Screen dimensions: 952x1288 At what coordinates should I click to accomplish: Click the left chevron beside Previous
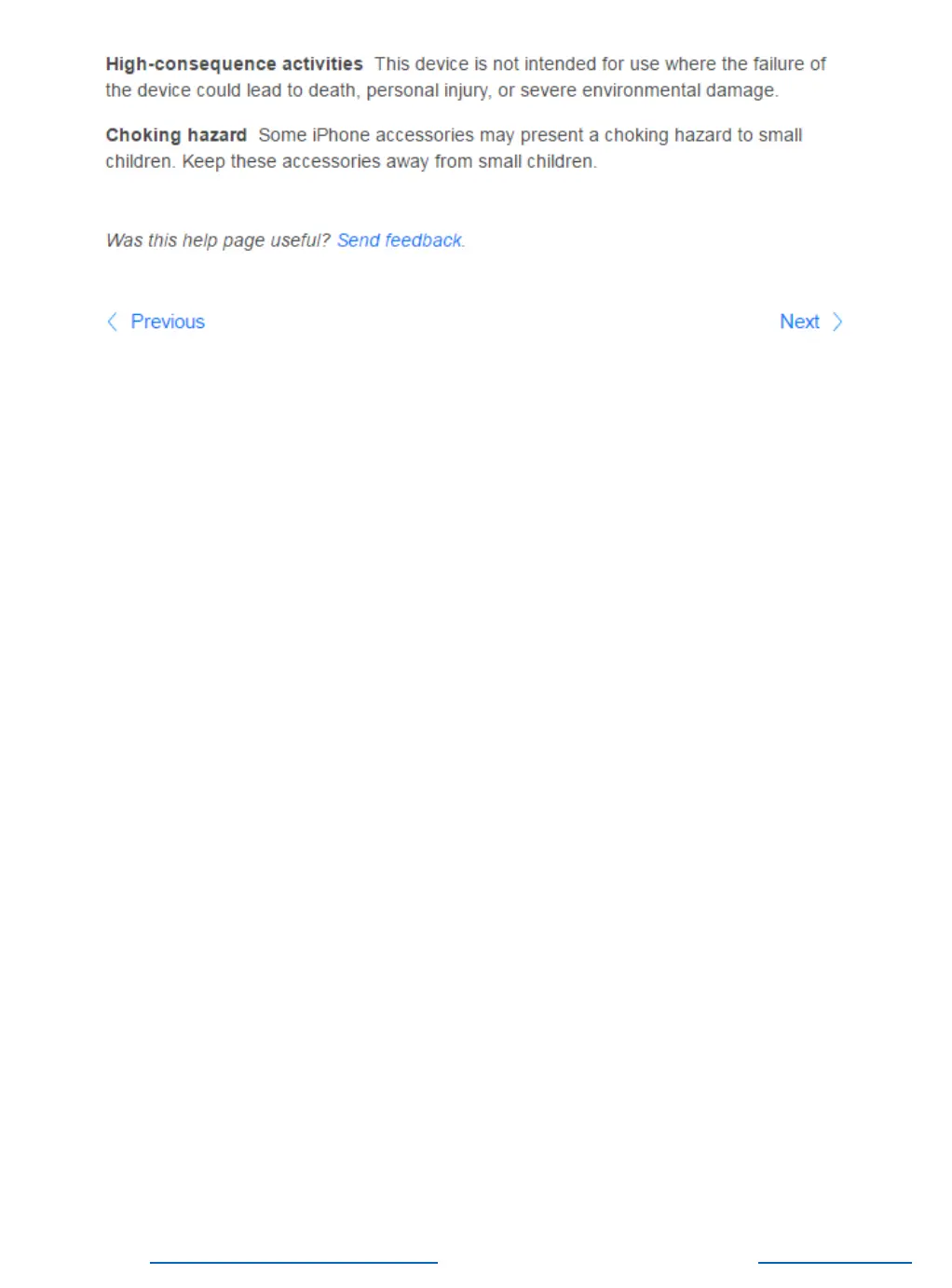[112, 322]
